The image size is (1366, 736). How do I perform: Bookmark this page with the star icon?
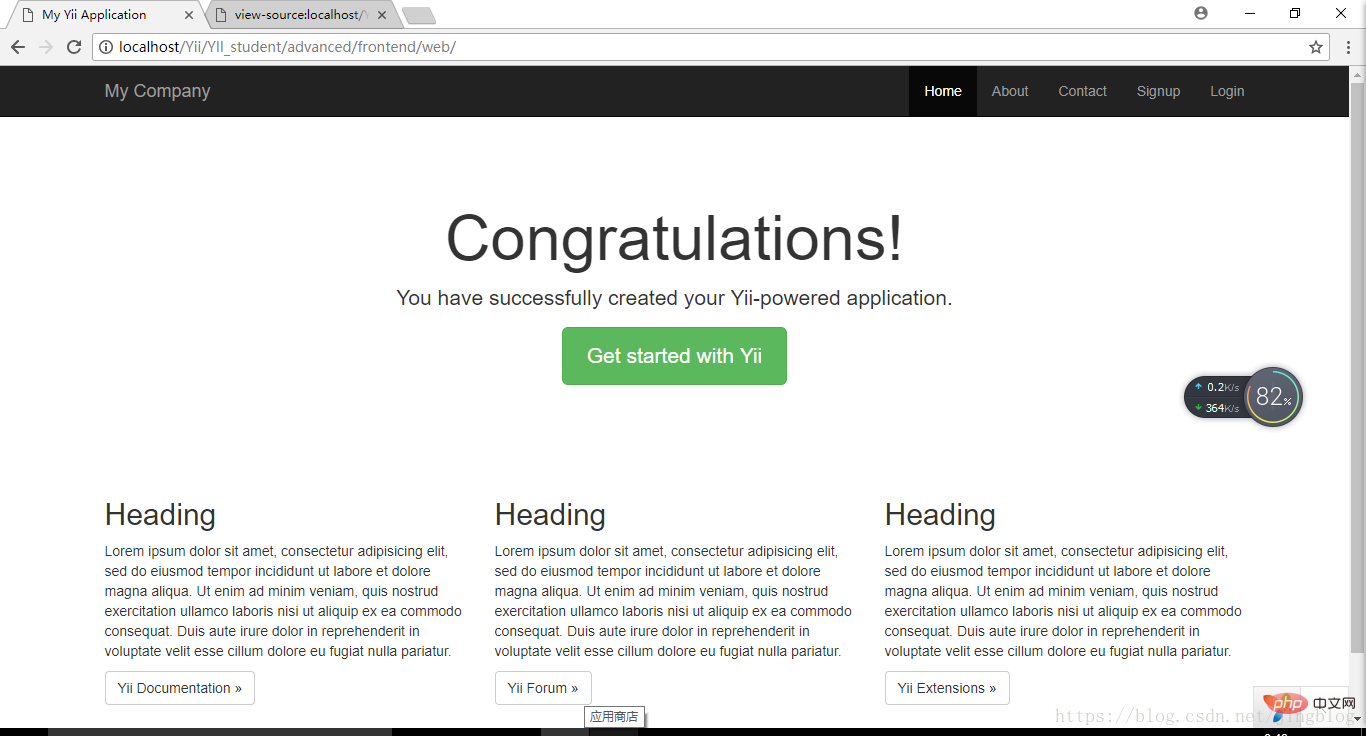1316,47
